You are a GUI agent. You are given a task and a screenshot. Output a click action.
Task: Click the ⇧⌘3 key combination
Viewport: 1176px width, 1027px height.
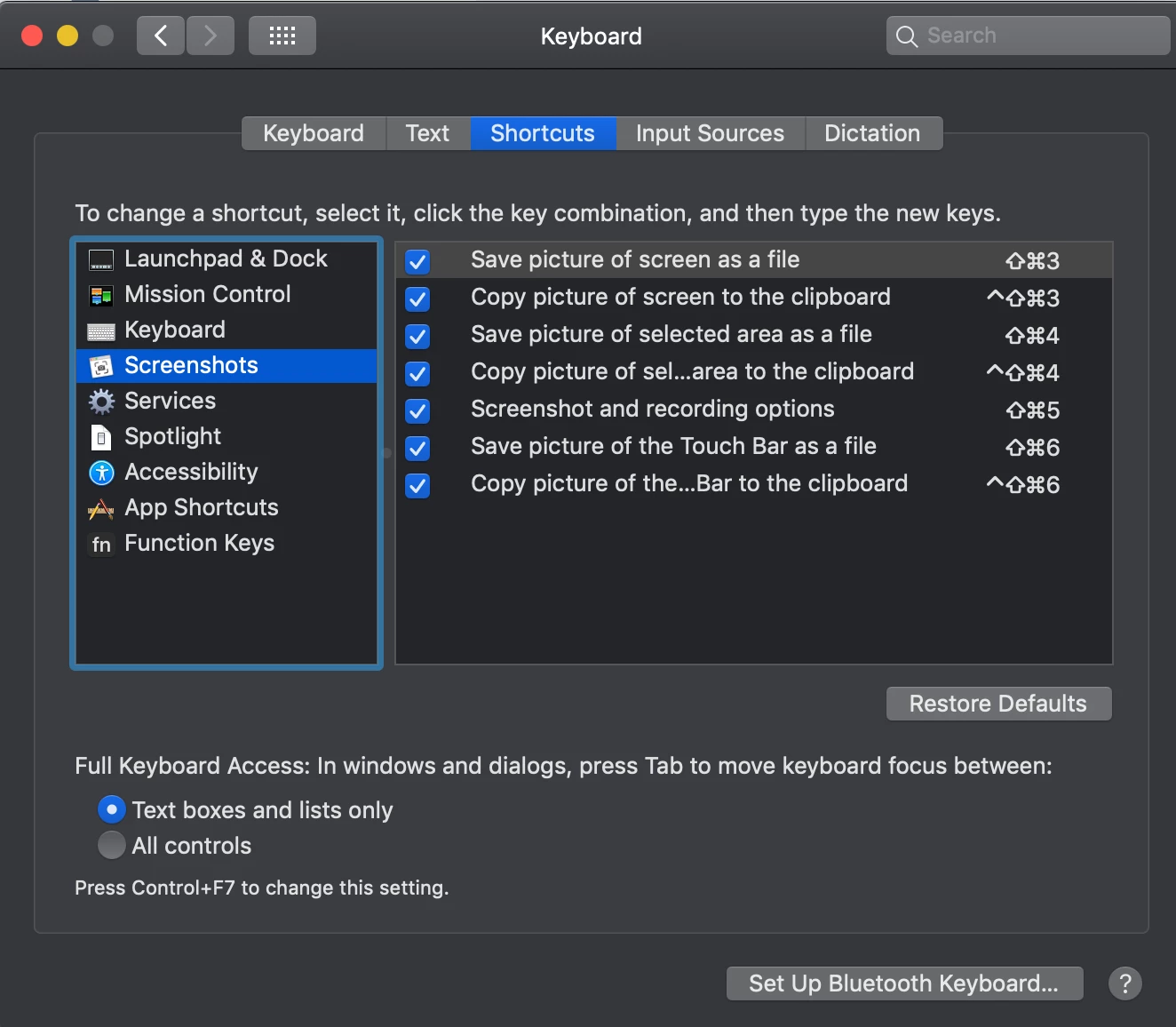(x=1032, y=261)
